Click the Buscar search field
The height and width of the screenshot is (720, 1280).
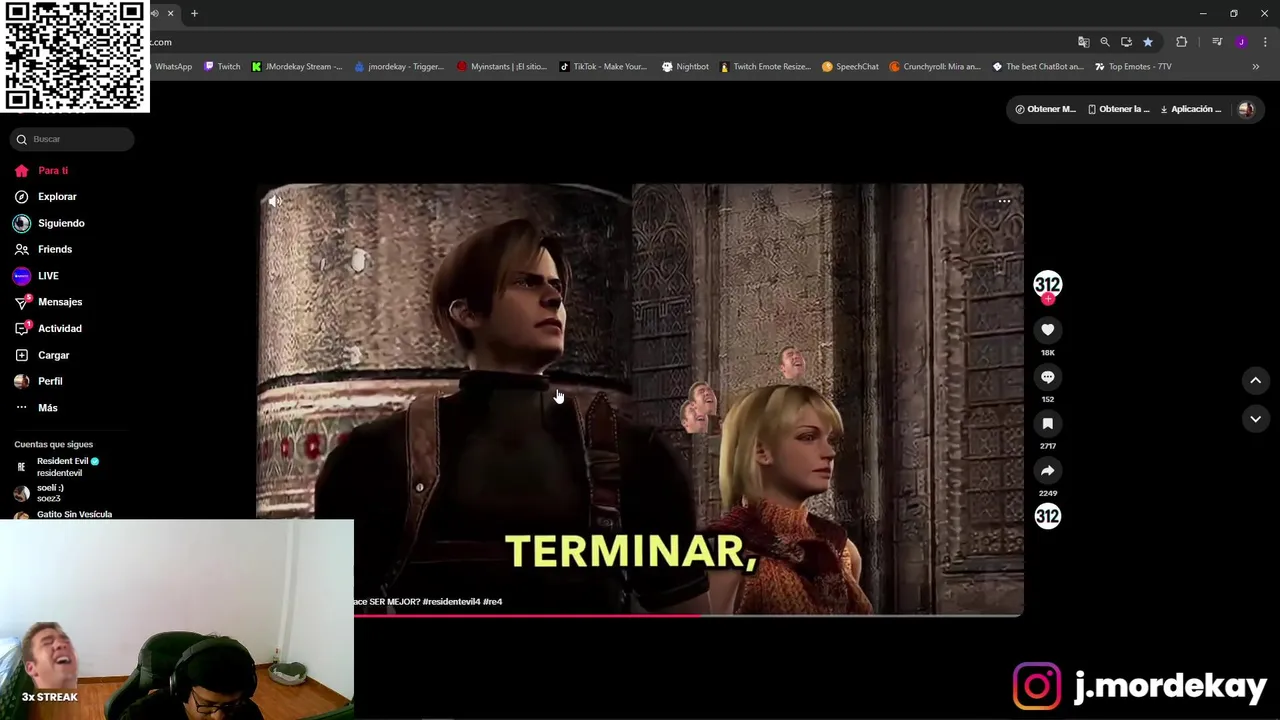tap(72, 139)
